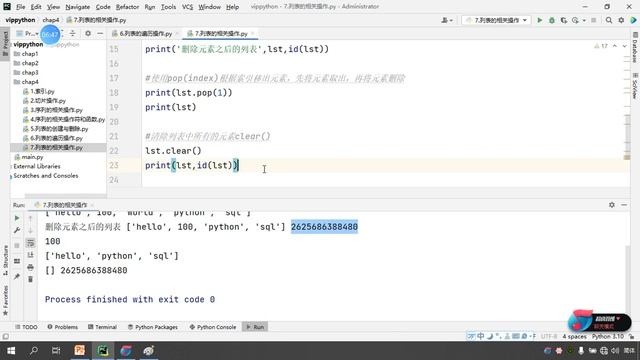Screen dimensions: 640x360
Task: Open Favorites side panel tab
Action: point(5,300)
